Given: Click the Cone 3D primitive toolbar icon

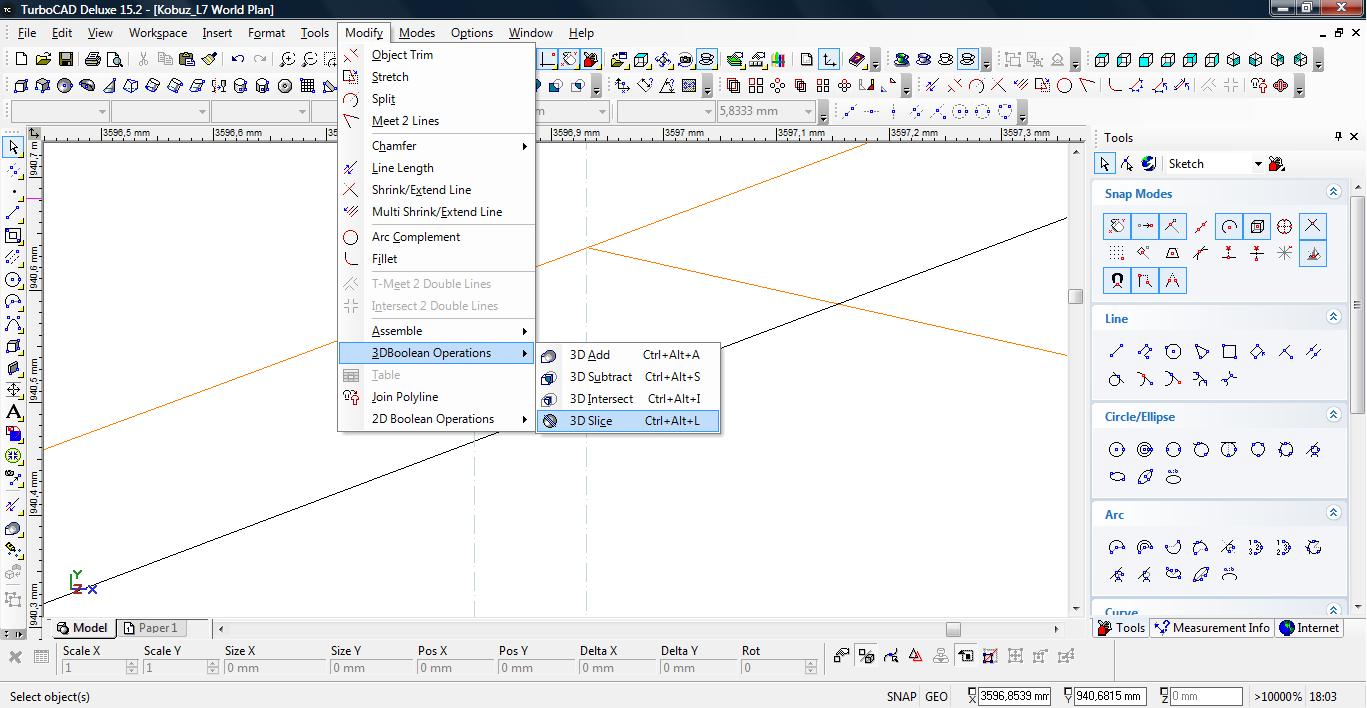Looking at the screenshot, I should coord(109,86).
